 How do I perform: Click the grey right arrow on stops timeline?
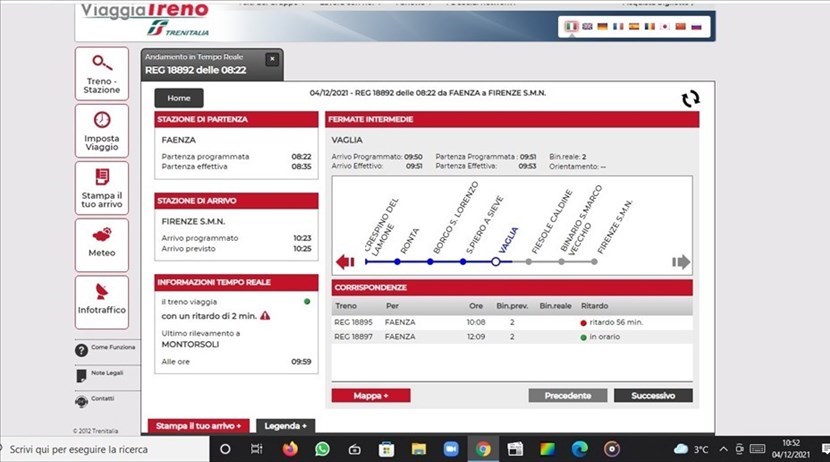point(681,261)
